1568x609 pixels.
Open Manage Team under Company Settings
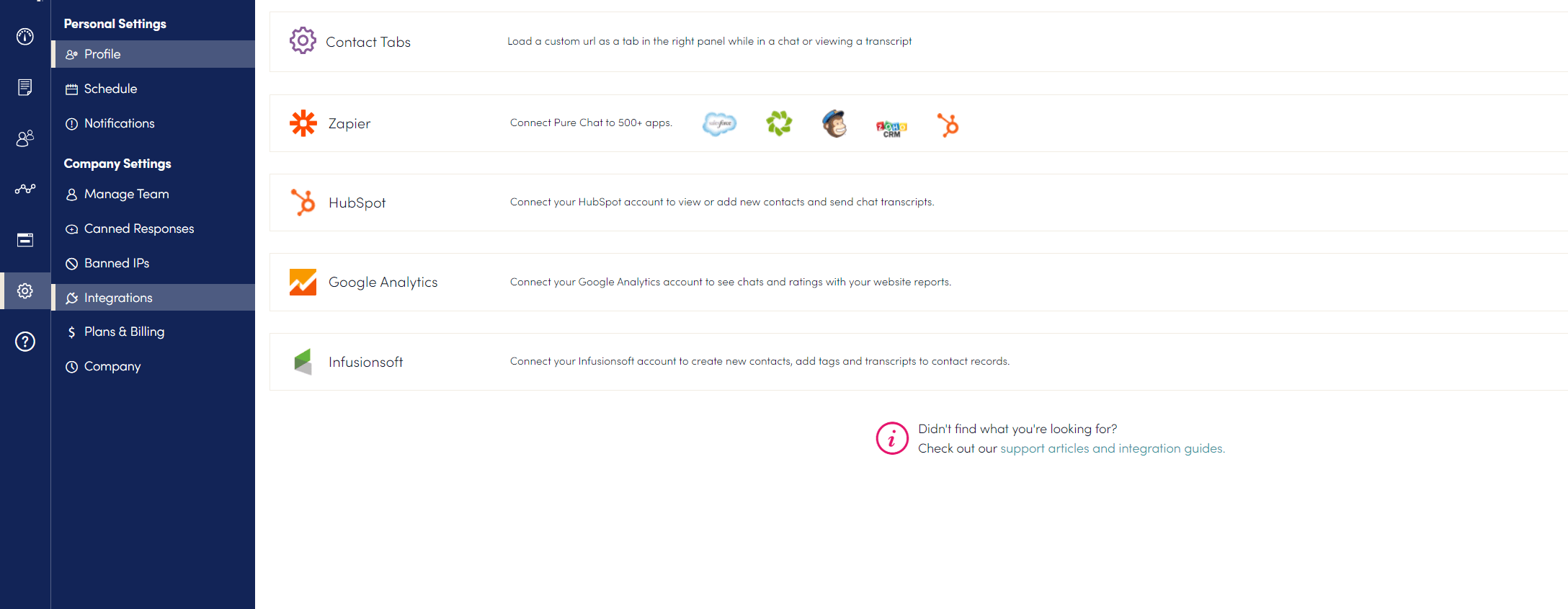pyautogui.click(x=126, y=194)
